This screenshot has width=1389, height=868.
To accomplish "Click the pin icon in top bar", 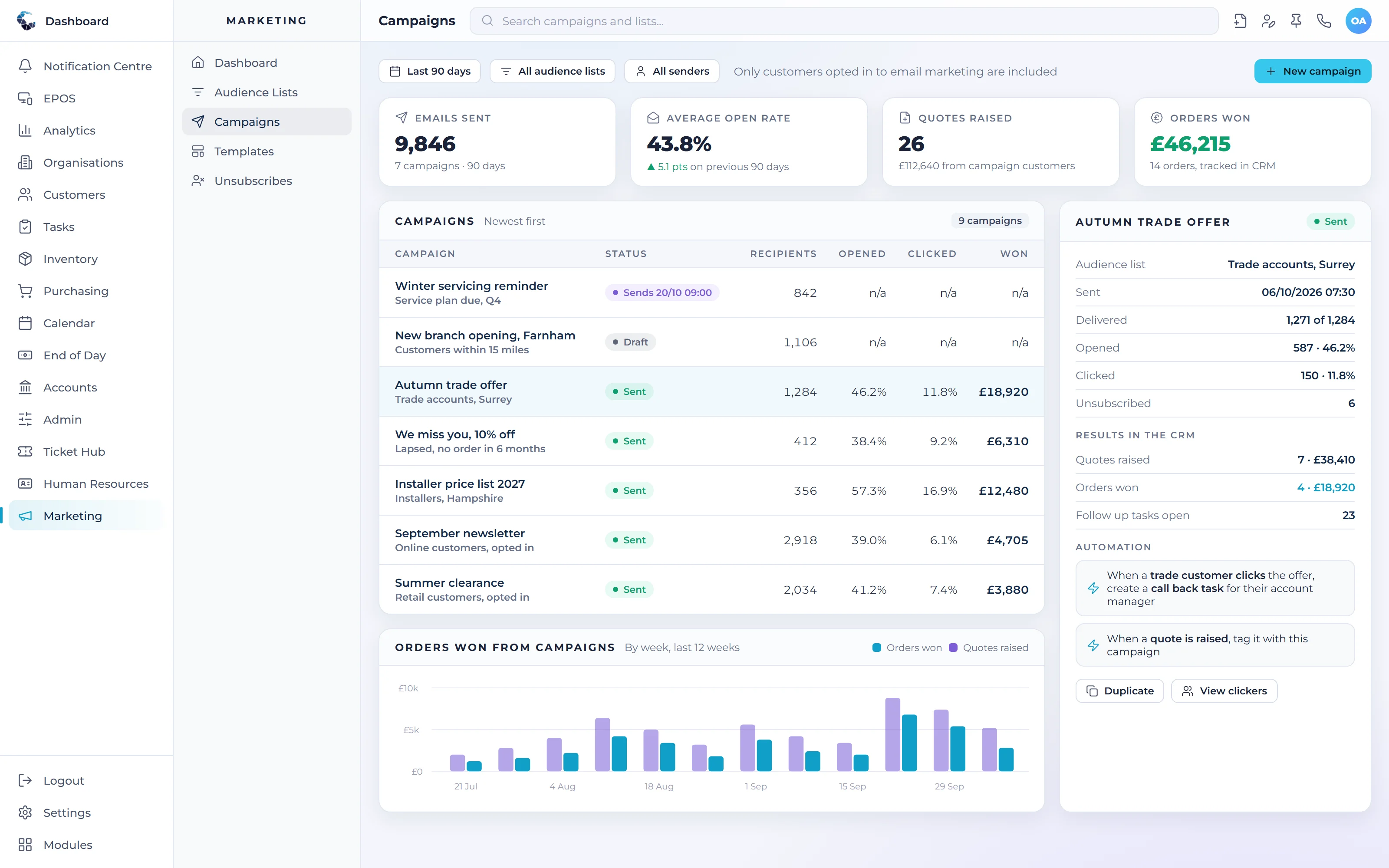I will [x=1296, y=21].
